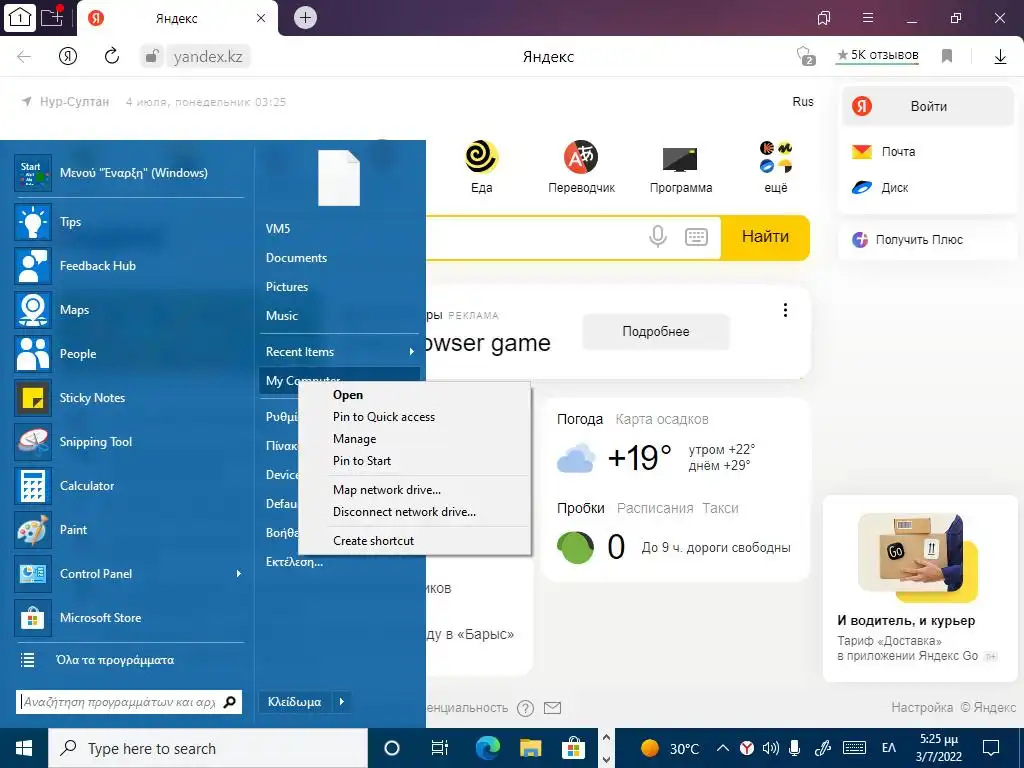The width and height of the screenshot is (1024, 768).
Task: Open a new tab with plus button
Action: 305,18
